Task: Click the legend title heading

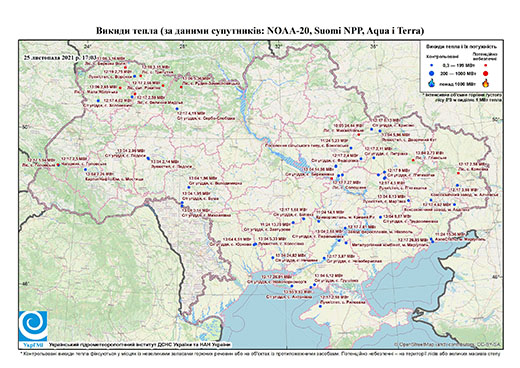Action: pos(461,46)
